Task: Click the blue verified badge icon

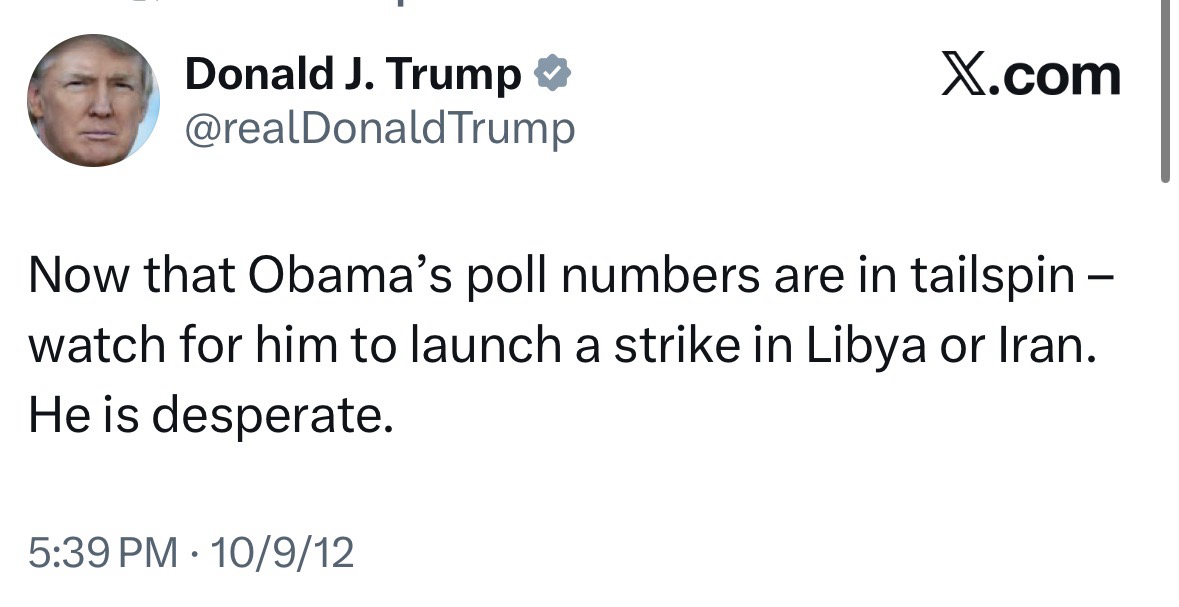Action: click(x=553, y=75)
